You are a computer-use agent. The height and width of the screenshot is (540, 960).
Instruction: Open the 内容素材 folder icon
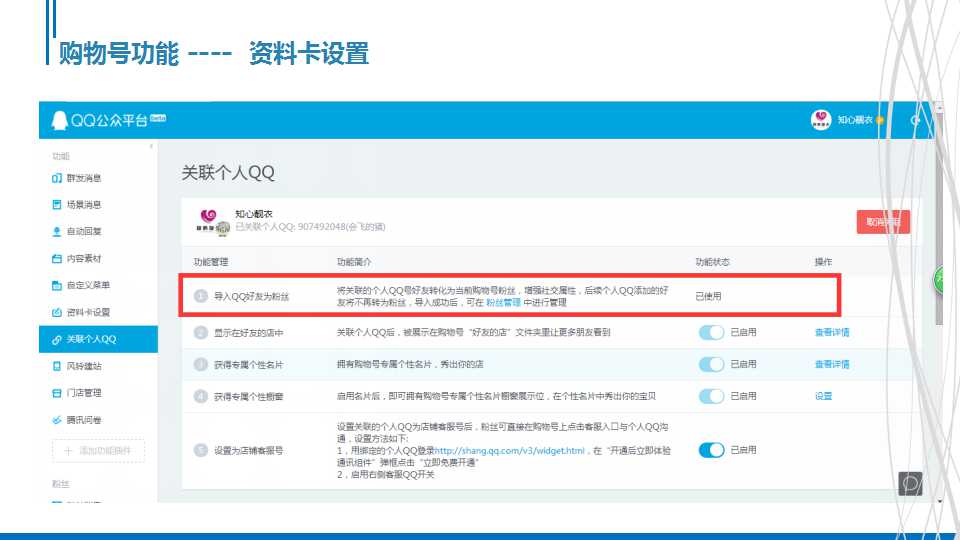(x=57, y=258)
